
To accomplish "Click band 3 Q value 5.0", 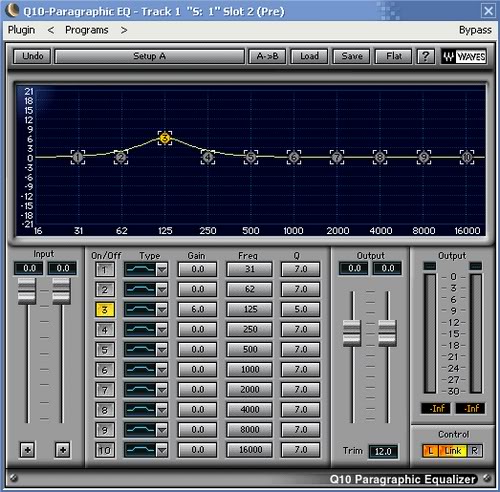I will [x=301, y=310].
